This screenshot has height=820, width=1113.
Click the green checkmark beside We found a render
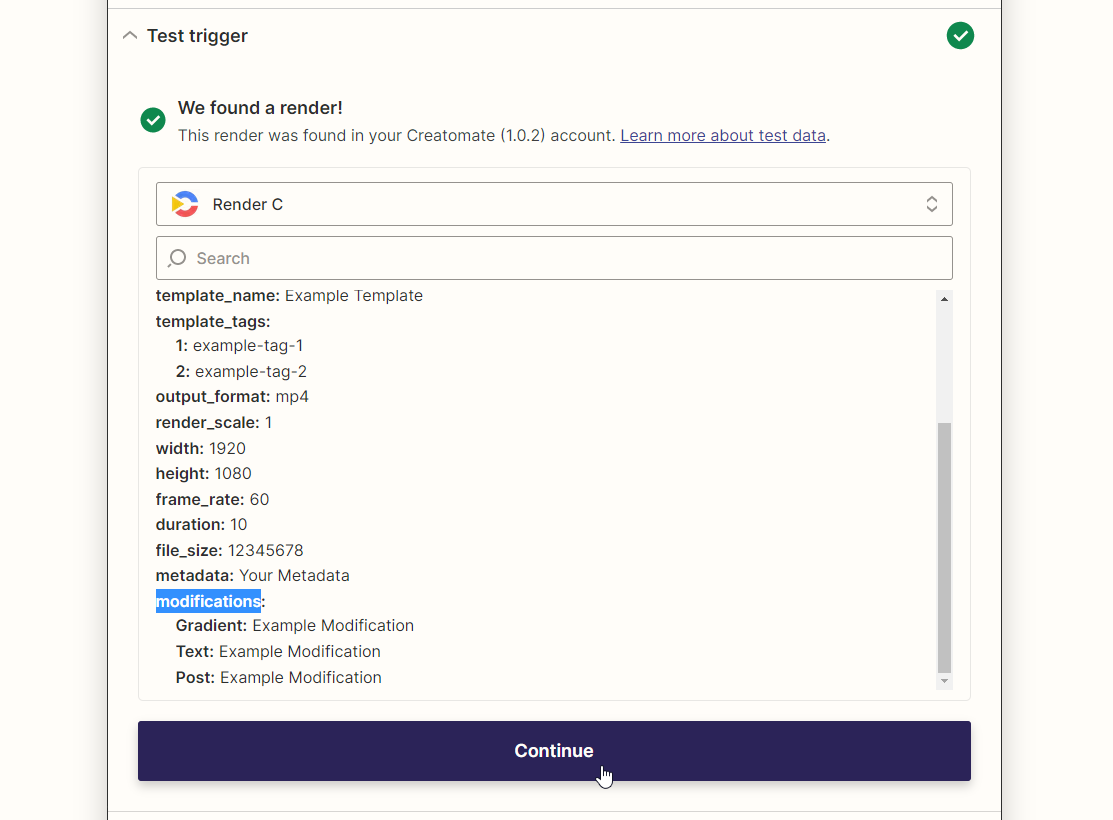pyautogui.click(x=153, y=120)
